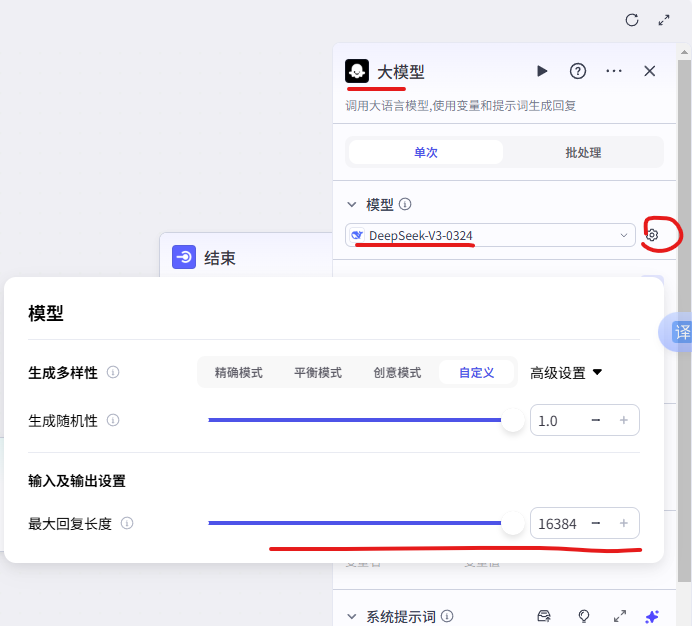This screenshot has width=692, height=626.
Task: Open the three-dot more options menu
Action: click(x=614, y=71)
